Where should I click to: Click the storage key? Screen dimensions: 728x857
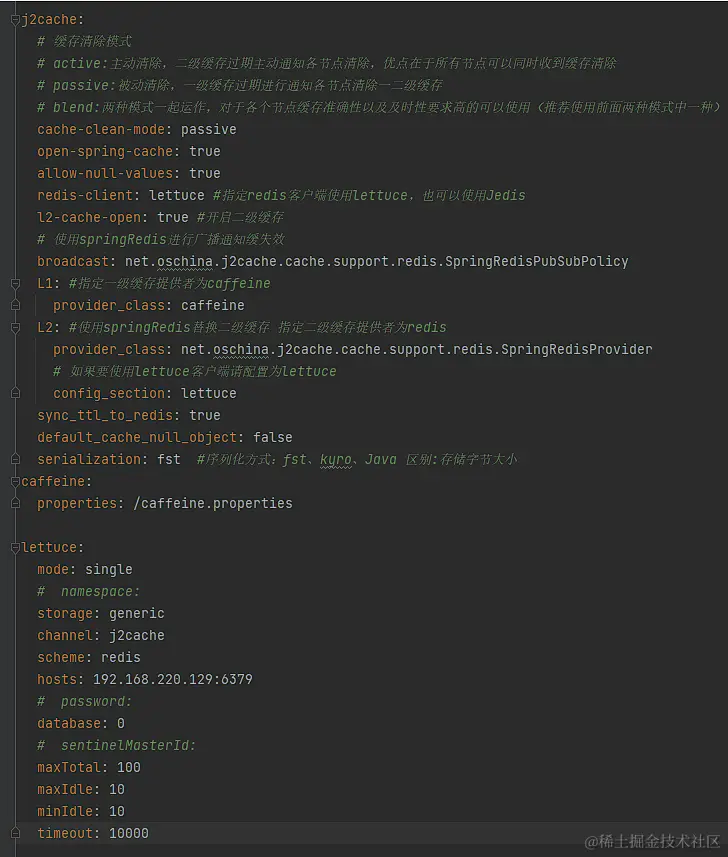(x=65, y=613)
